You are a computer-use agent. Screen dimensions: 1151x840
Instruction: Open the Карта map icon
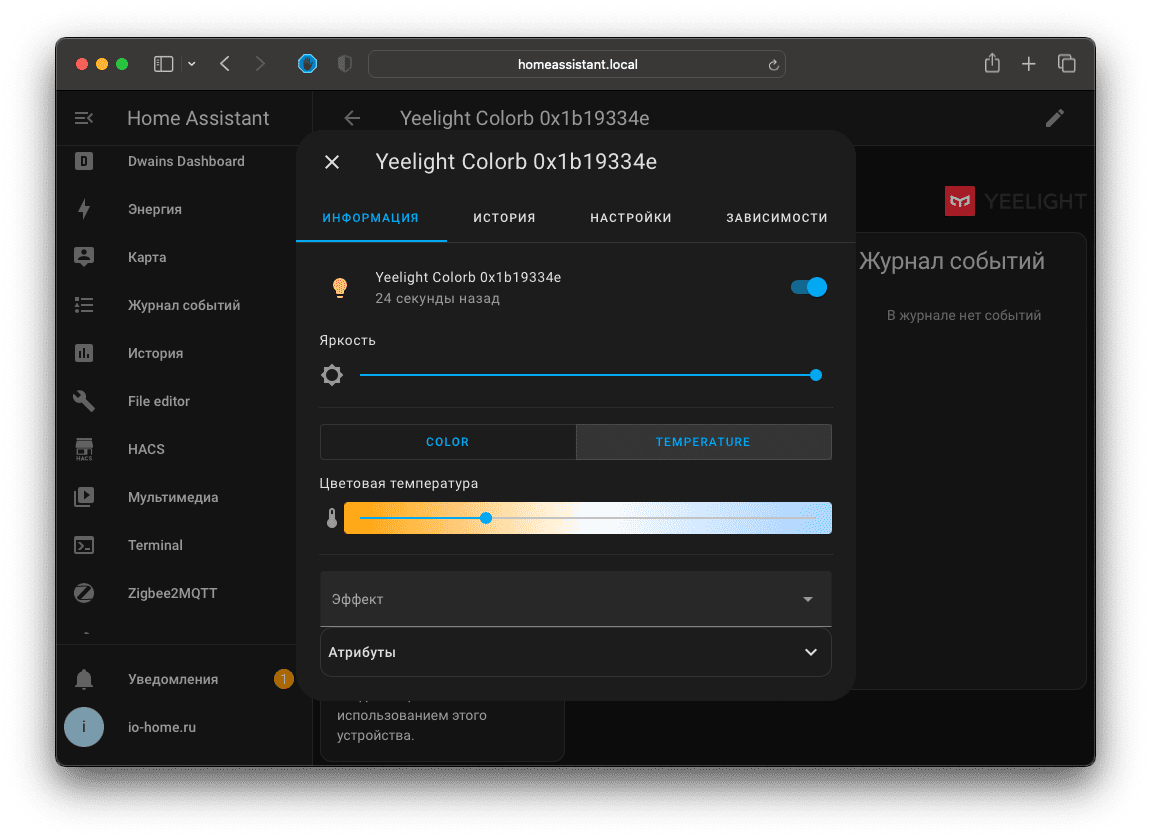(x=84, y=257)
